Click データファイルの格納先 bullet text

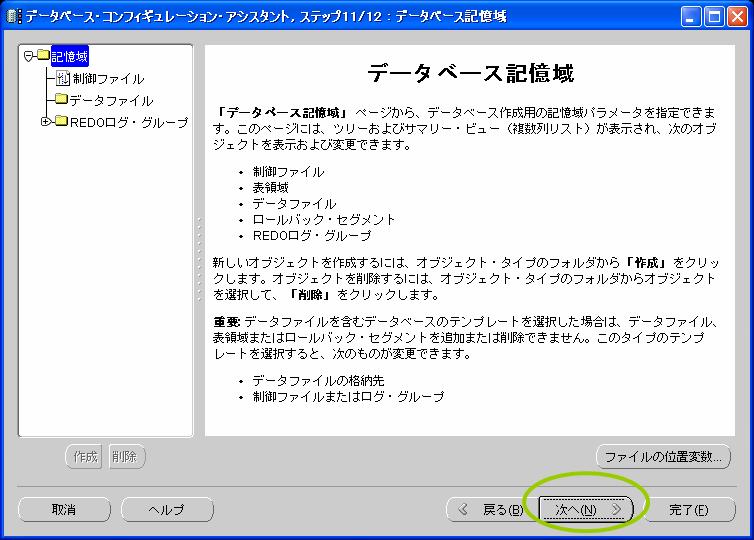pos(318,381)
